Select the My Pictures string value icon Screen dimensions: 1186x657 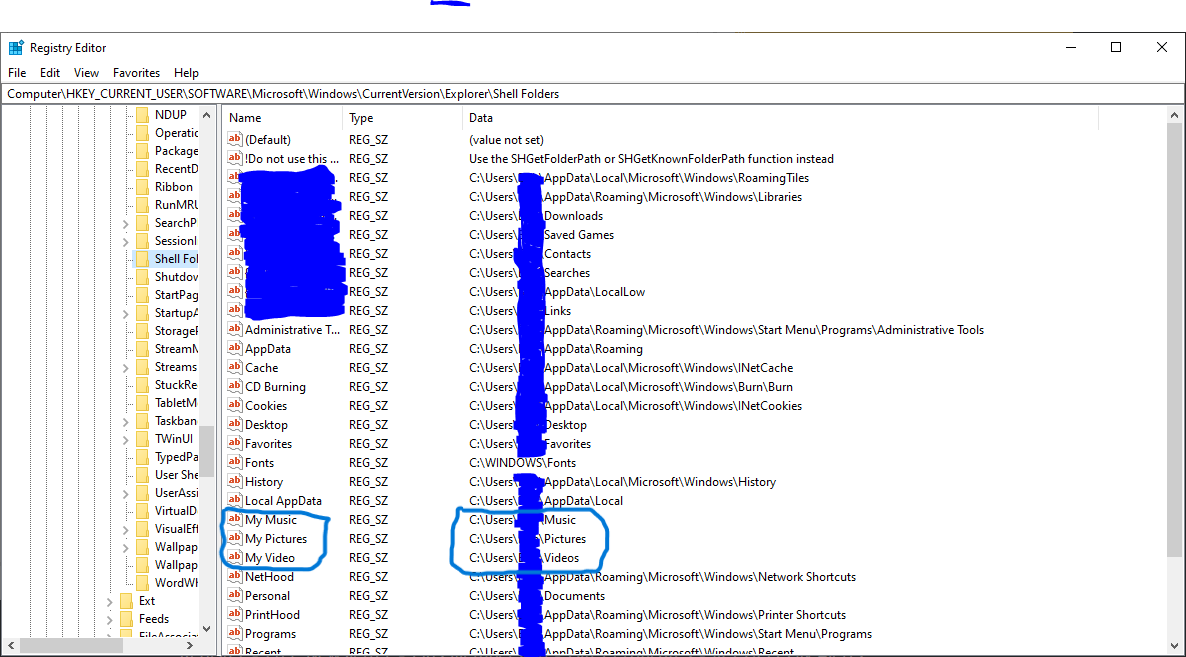pyautogui.click(x=235, y=539)
